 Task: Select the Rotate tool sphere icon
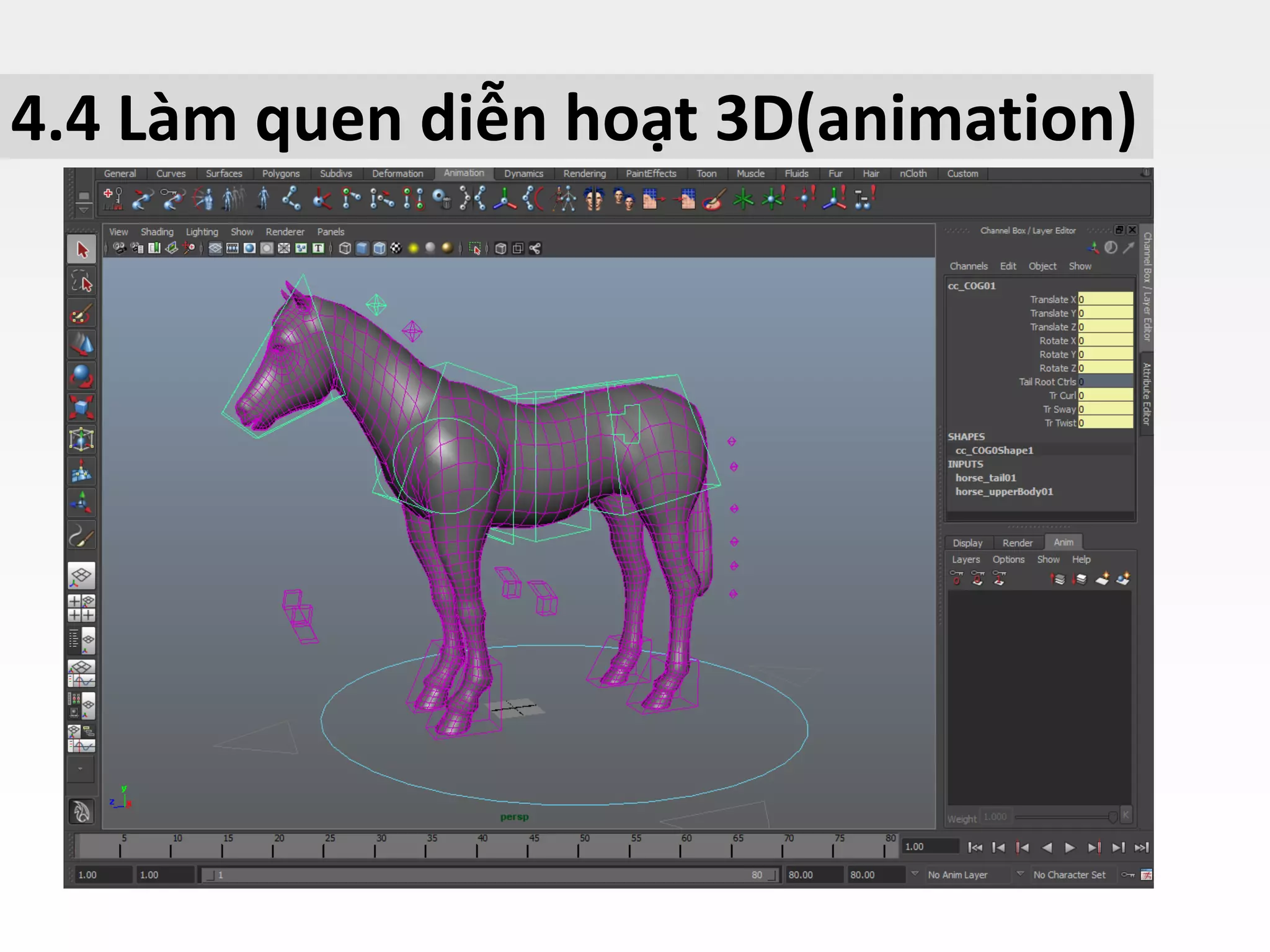click(81, 376)
